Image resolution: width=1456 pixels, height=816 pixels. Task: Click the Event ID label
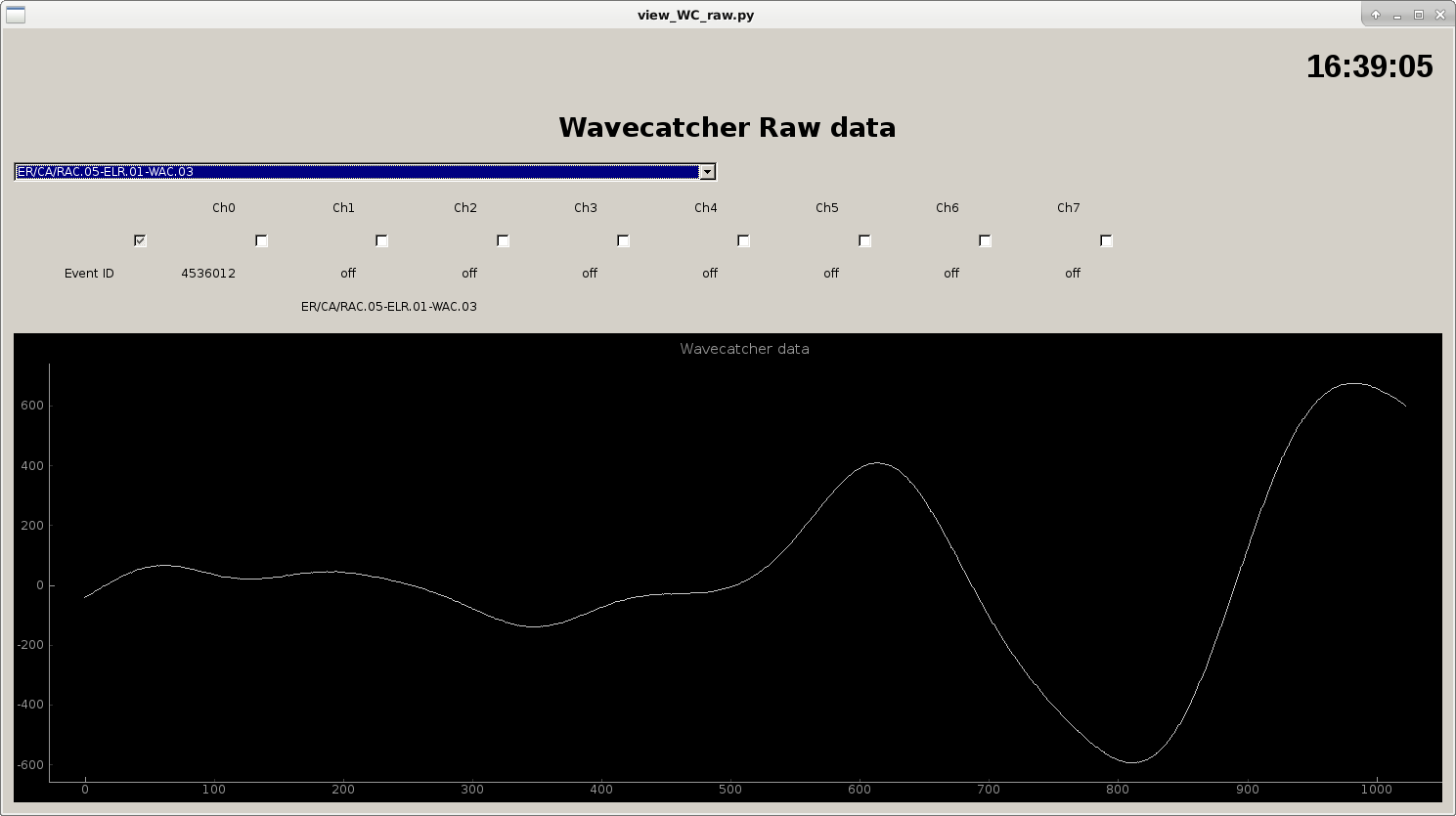pos(88,273)
